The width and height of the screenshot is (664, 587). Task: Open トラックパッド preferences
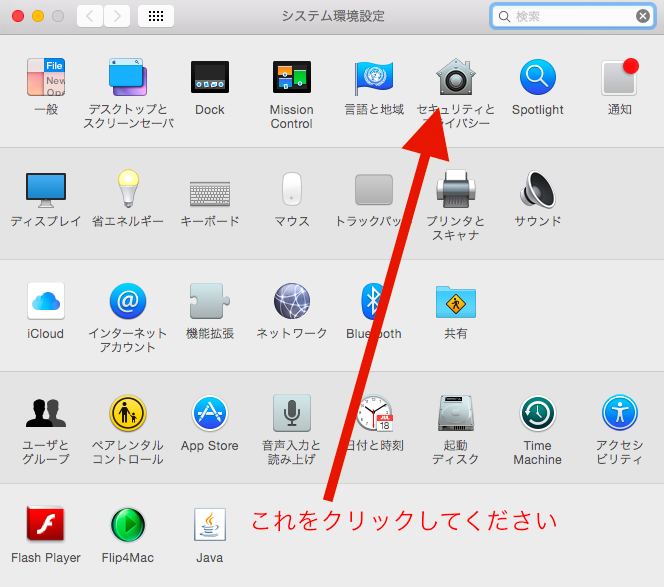point(374,189)
